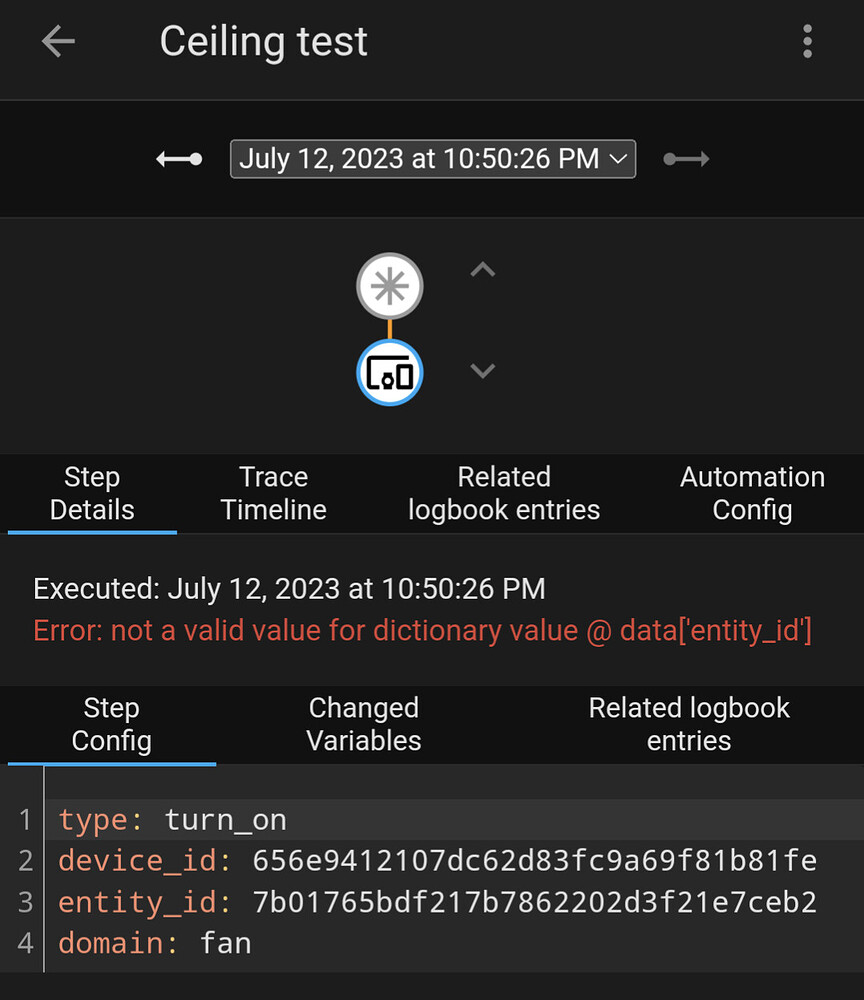Click the Step Config section heading
Screen dimensions: 864x1000
coord(111,724)
